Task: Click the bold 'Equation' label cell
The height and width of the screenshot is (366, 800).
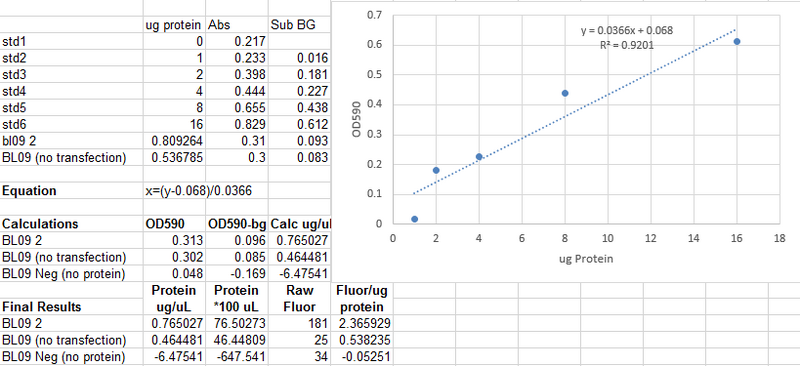Action: coord(71,191)
